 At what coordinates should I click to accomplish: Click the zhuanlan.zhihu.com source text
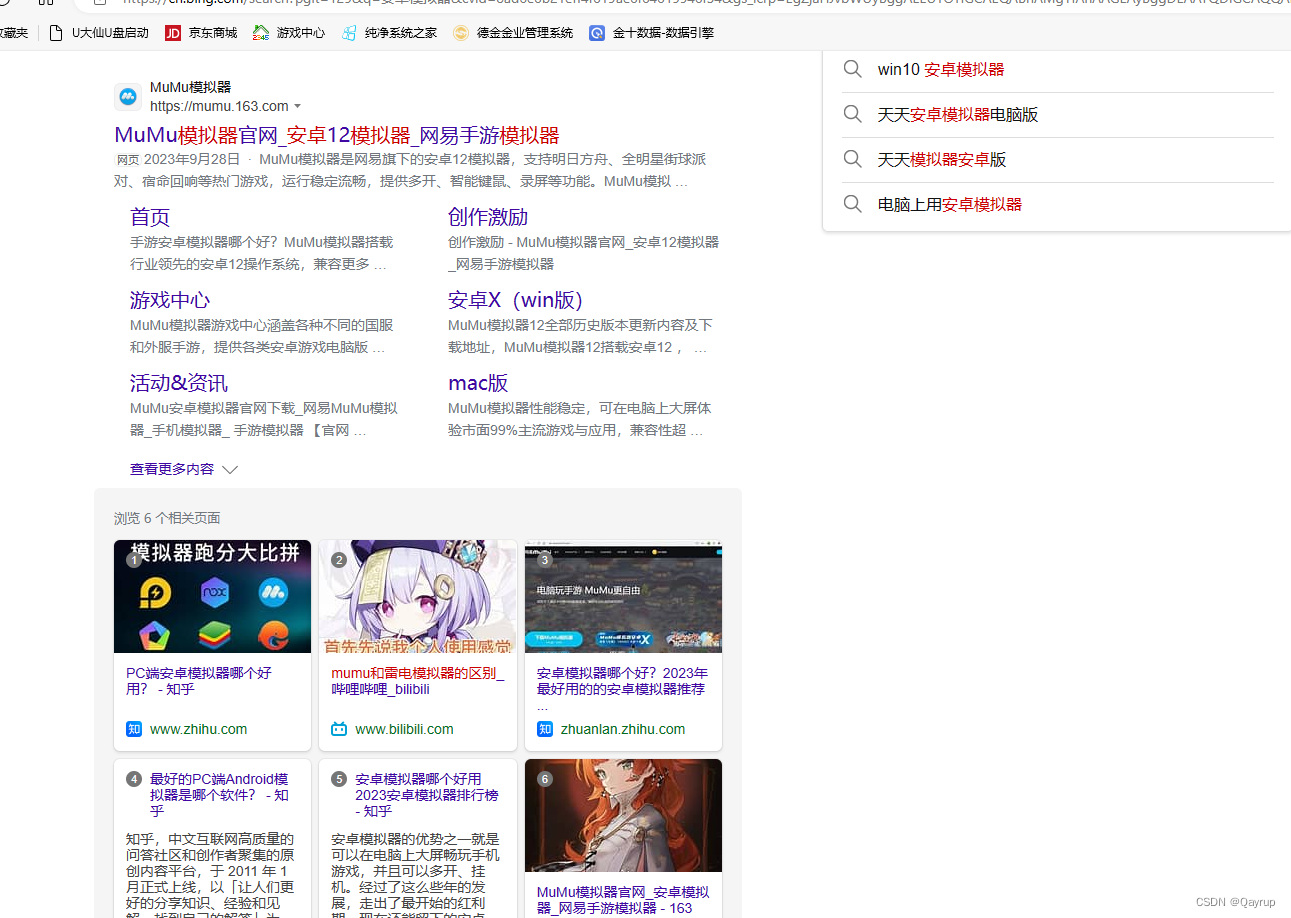[x=623, y=729]
